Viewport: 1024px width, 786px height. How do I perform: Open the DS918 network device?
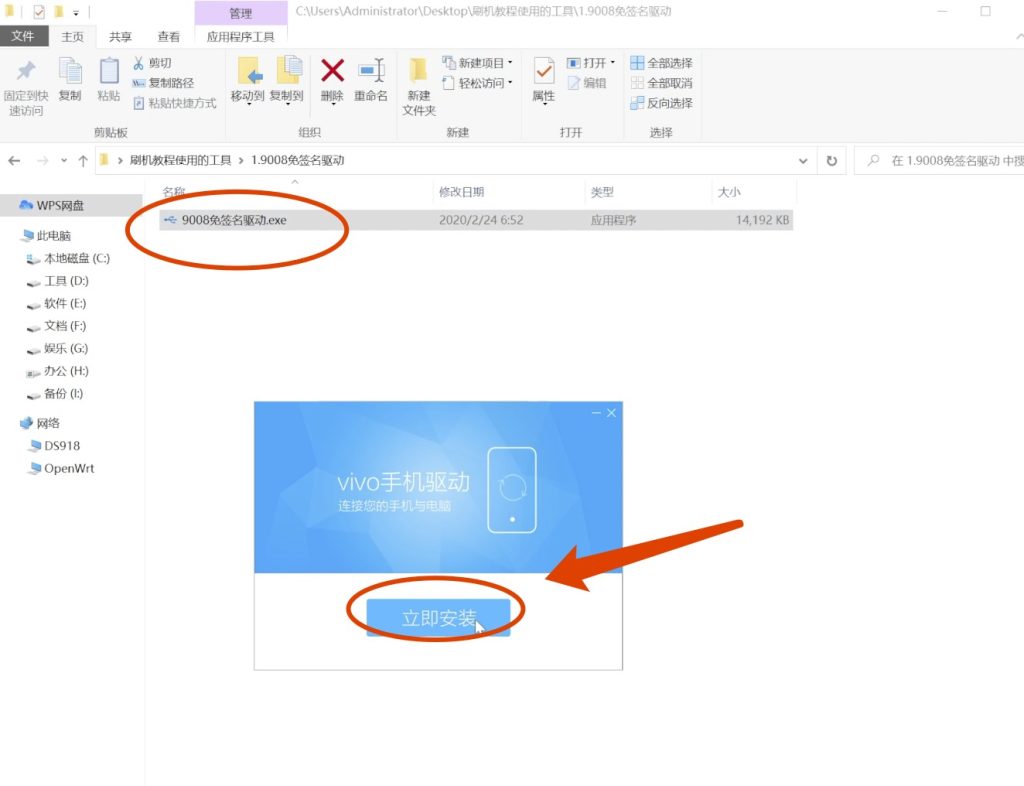coord(62,446)
